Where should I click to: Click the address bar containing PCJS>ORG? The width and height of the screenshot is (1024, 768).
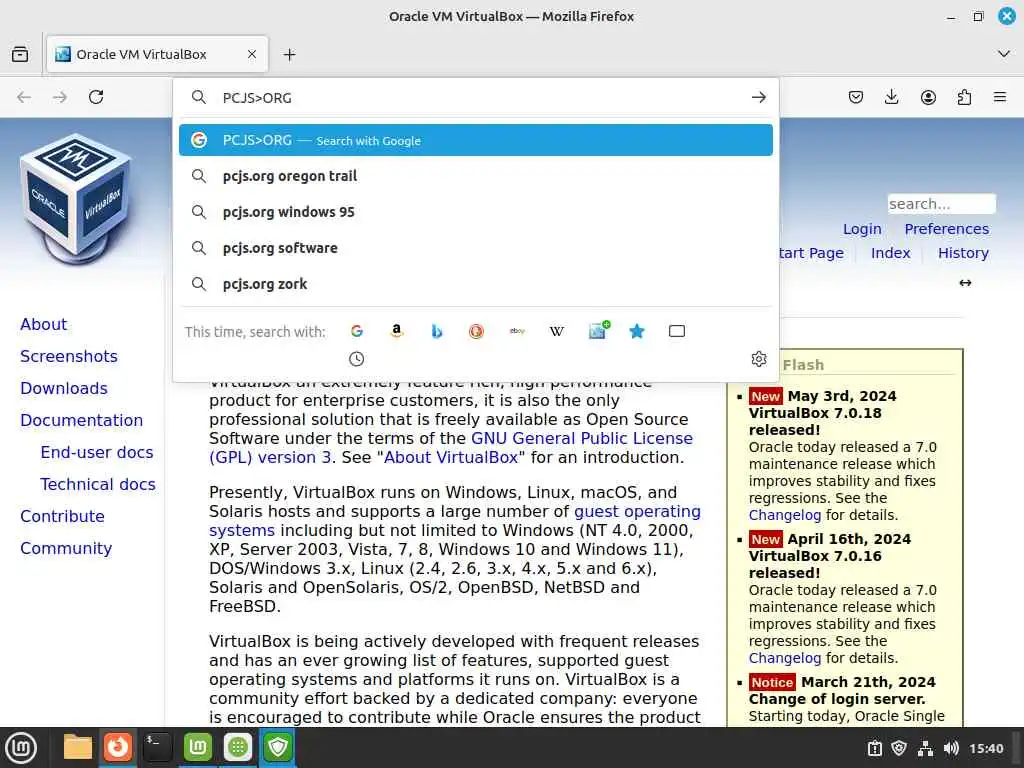click(x=476, y=98)
